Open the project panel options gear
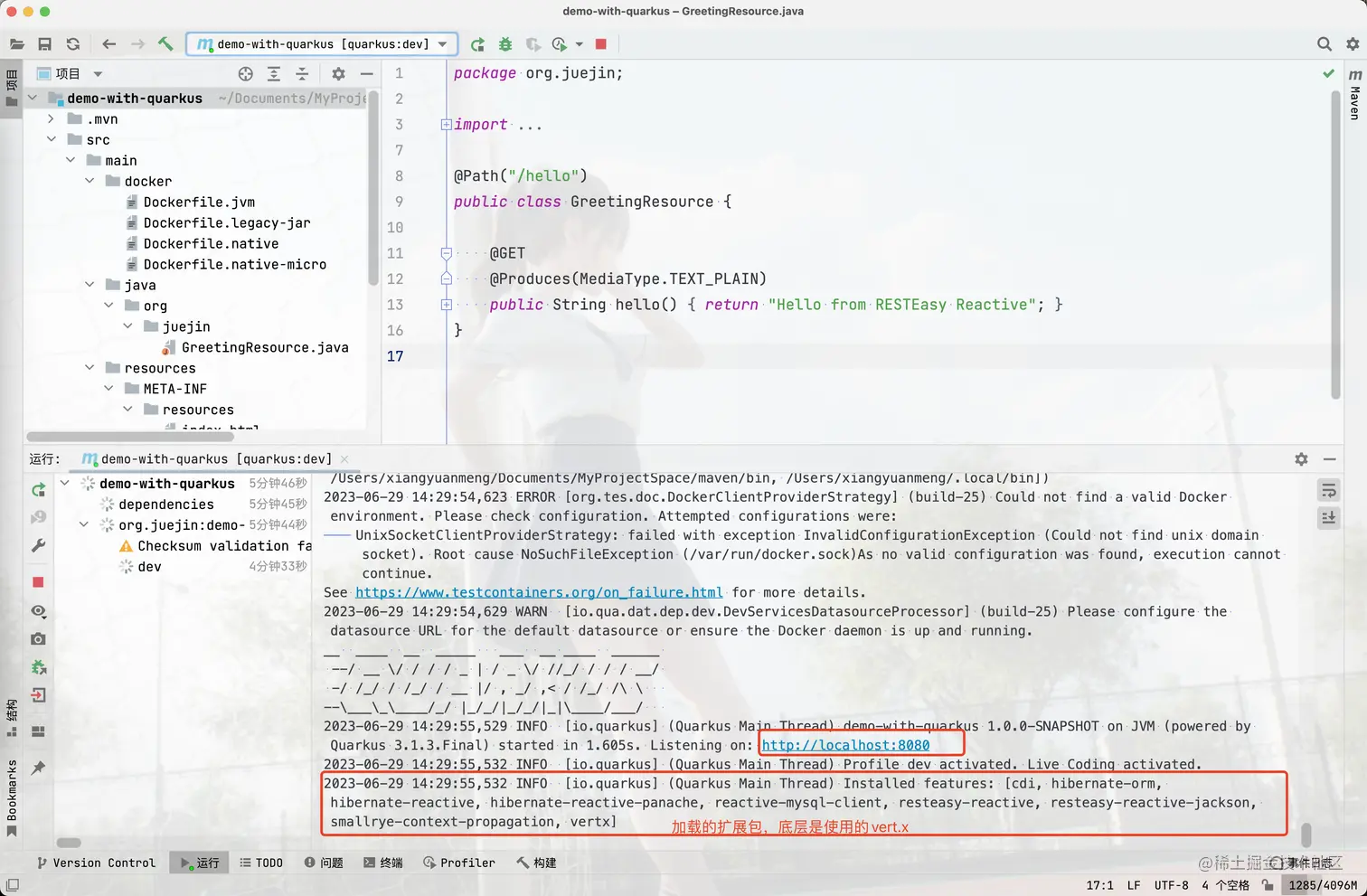This screenshot has width=1367, height=896. coord(338,73)
